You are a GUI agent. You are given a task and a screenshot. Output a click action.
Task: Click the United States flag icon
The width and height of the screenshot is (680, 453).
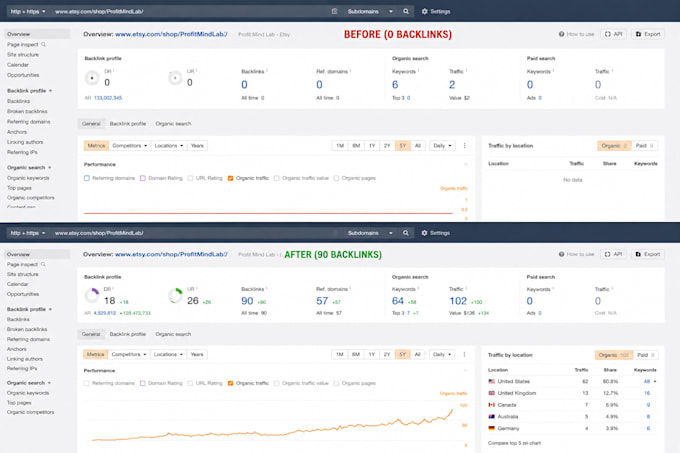491,381
